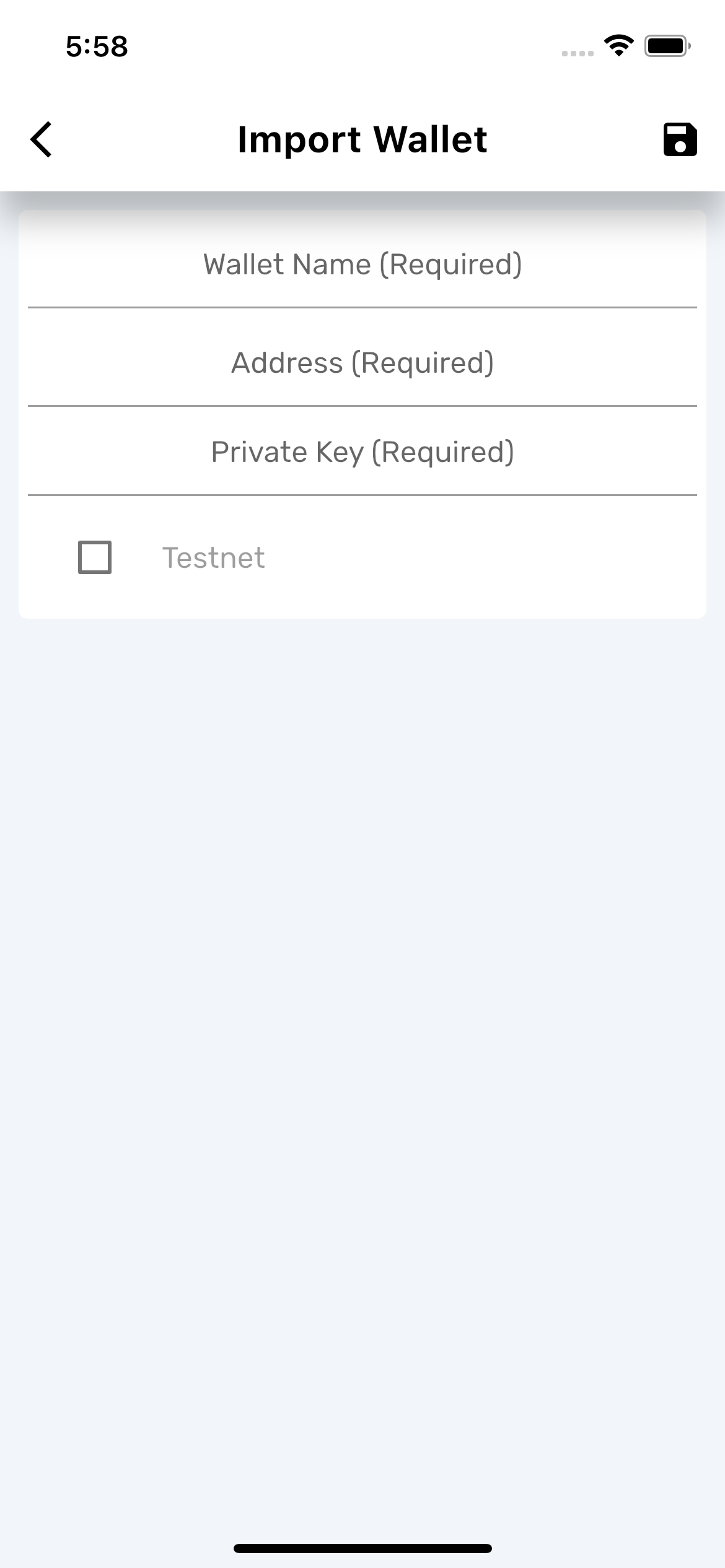The height and width of the screenshot is (1568, 725).
Task: Click the underline beneath Address field
Action: [362, 406]
